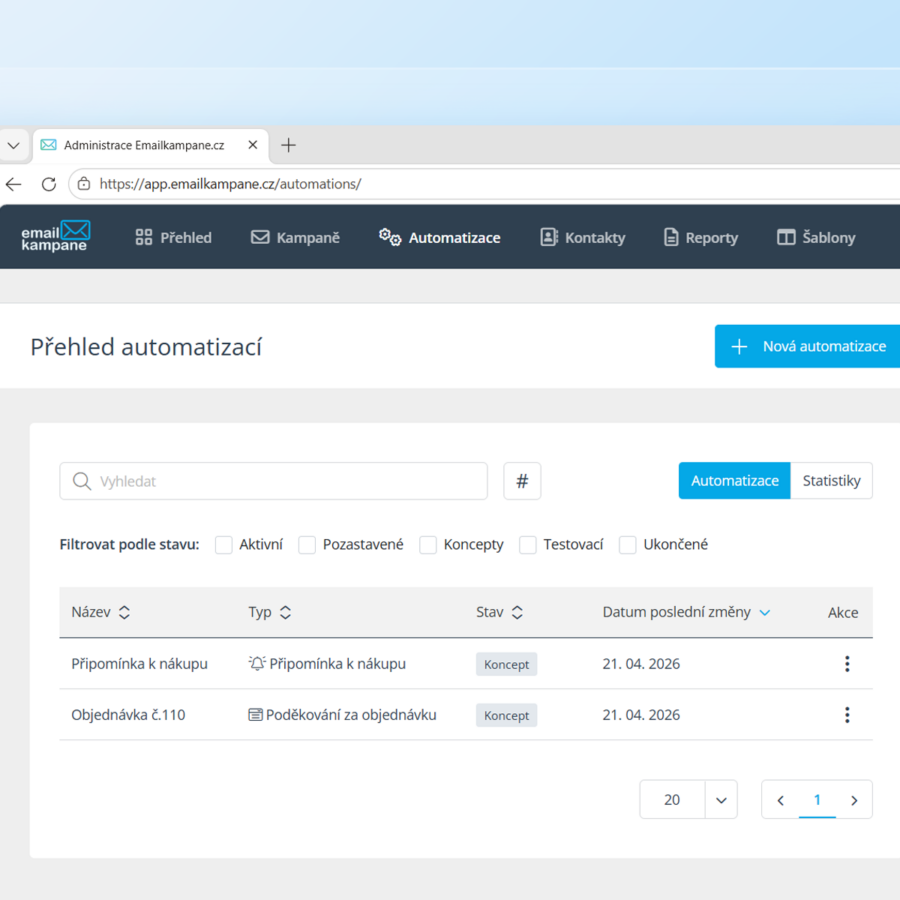The height and width of the screenshot is (900, 900).
Task: Sort the table by Název column
Action: point(124,613)
